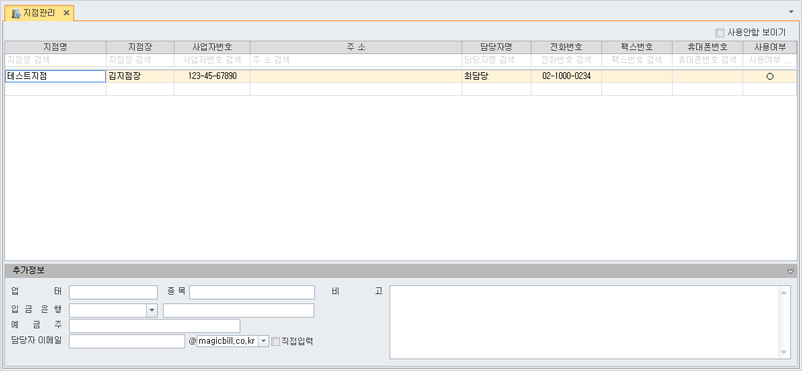
Task: Click the 팩스번호 column header
Action: (x=637, y=47)
